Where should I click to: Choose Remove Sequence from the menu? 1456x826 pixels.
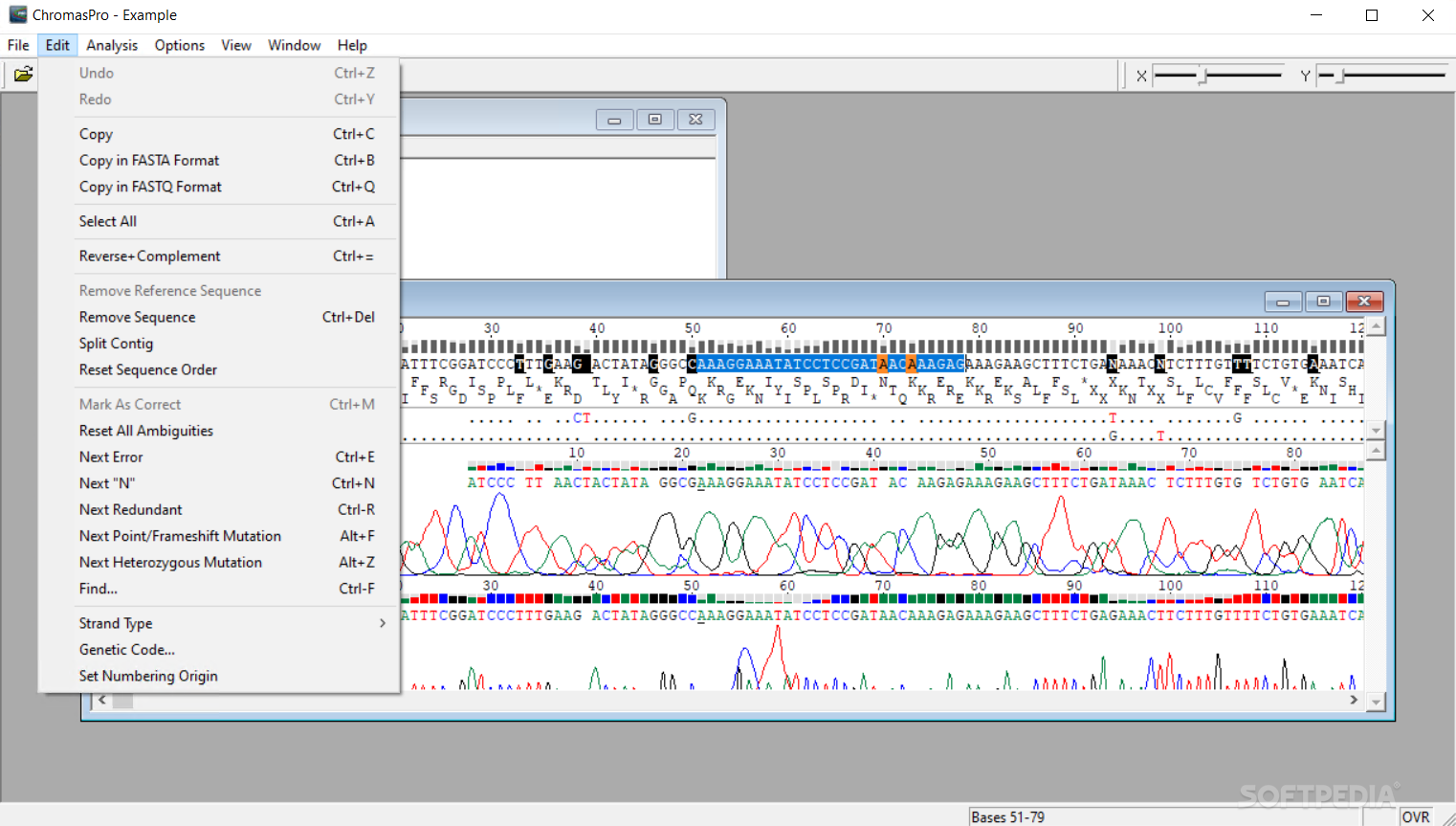pos(219,317)
